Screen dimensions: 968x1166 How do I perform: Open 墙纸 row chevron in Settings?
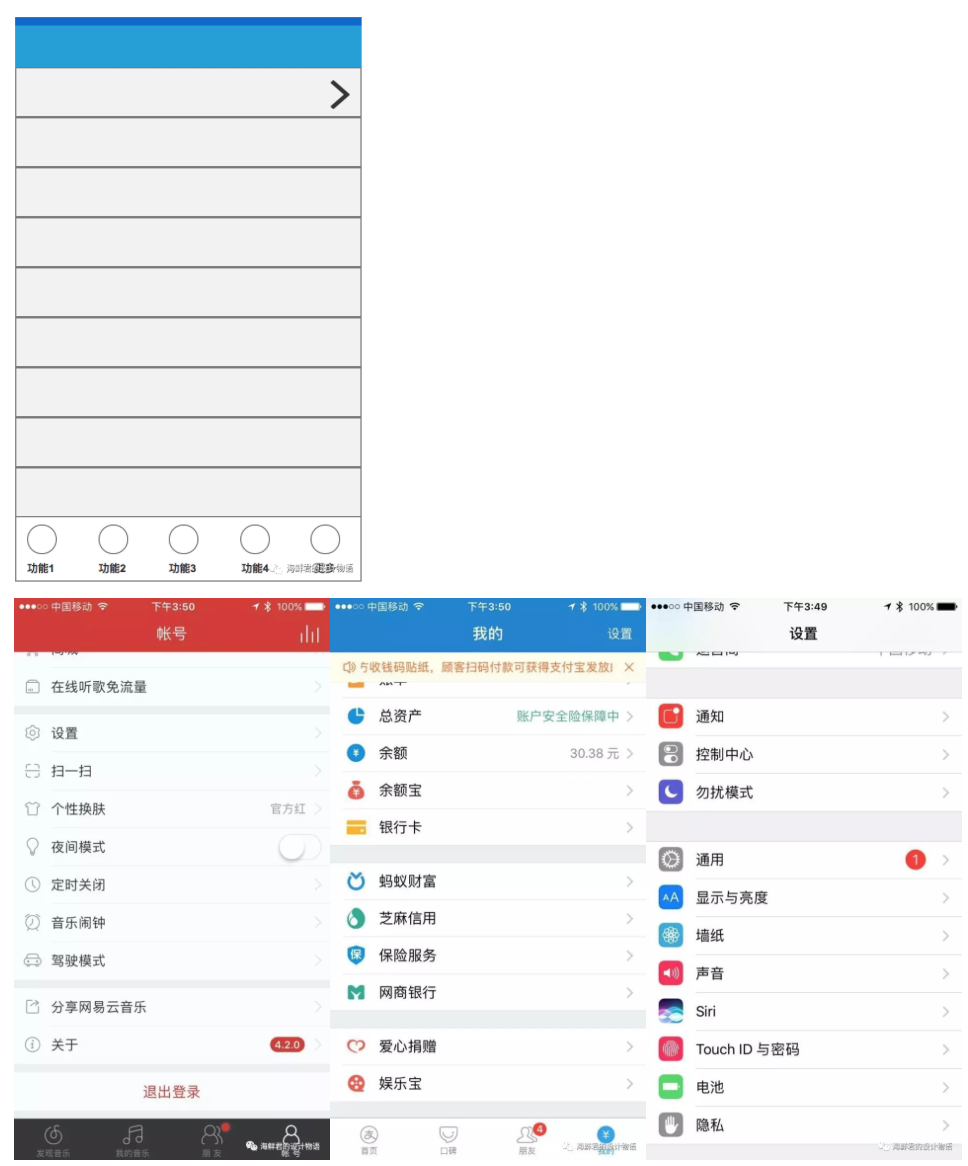click(946, 935)
